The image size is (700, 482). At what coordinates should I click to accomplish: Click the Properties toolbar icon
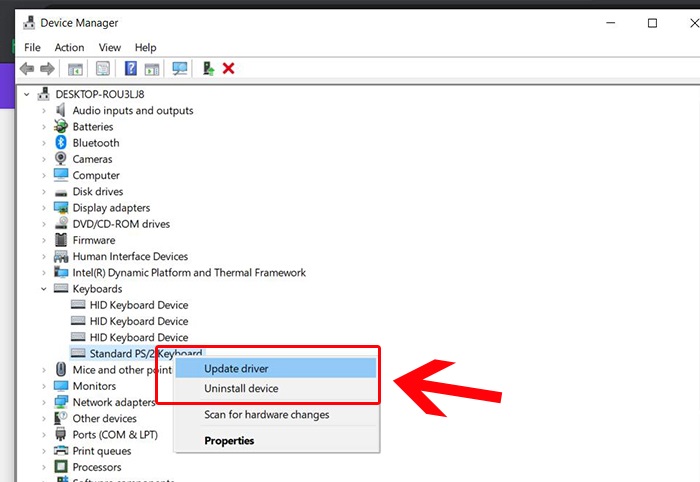[x=102, y=68]
